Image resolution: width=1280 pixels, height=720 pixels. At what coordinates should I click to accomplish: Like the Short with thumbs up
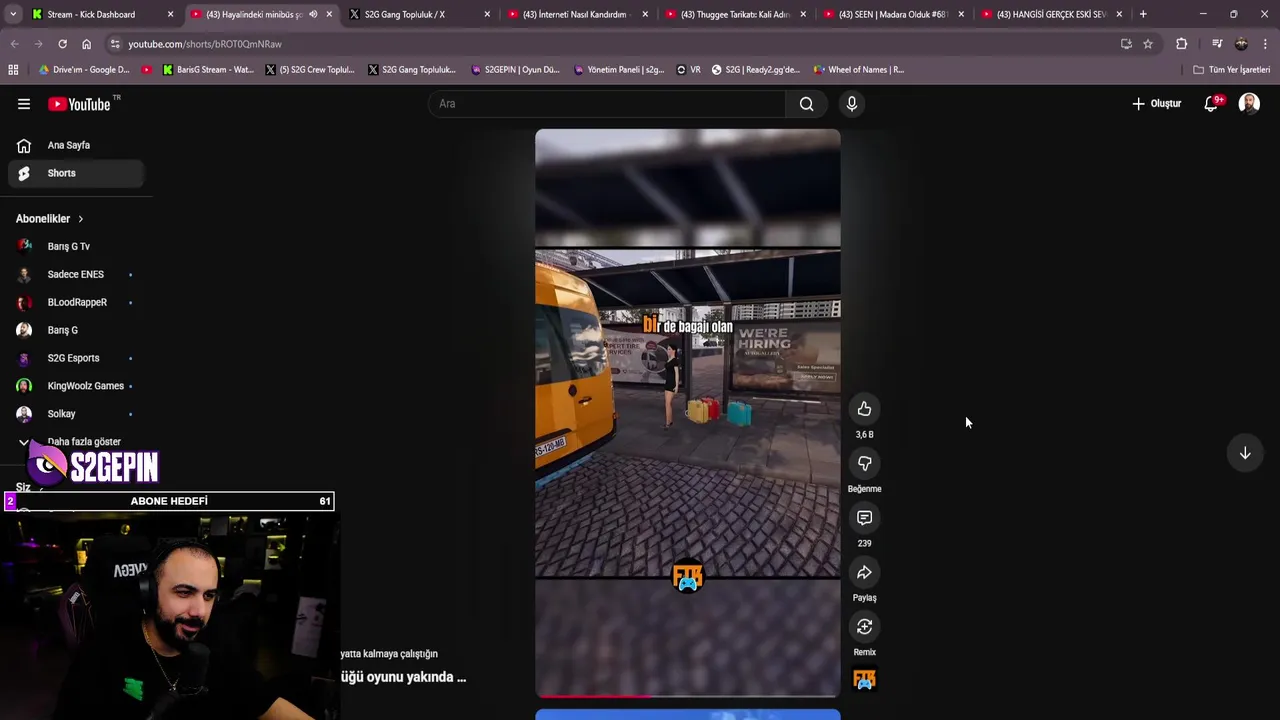click(864, 409)
